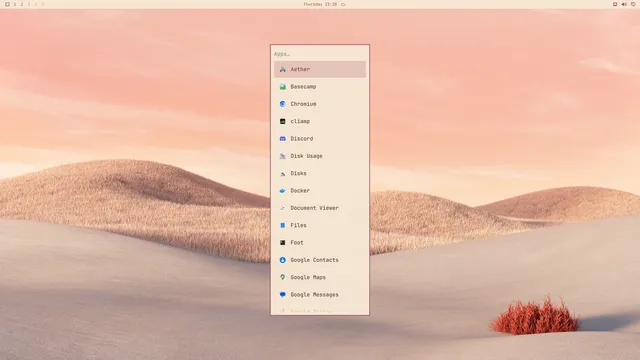Open Document Viewer from the list

320,208
